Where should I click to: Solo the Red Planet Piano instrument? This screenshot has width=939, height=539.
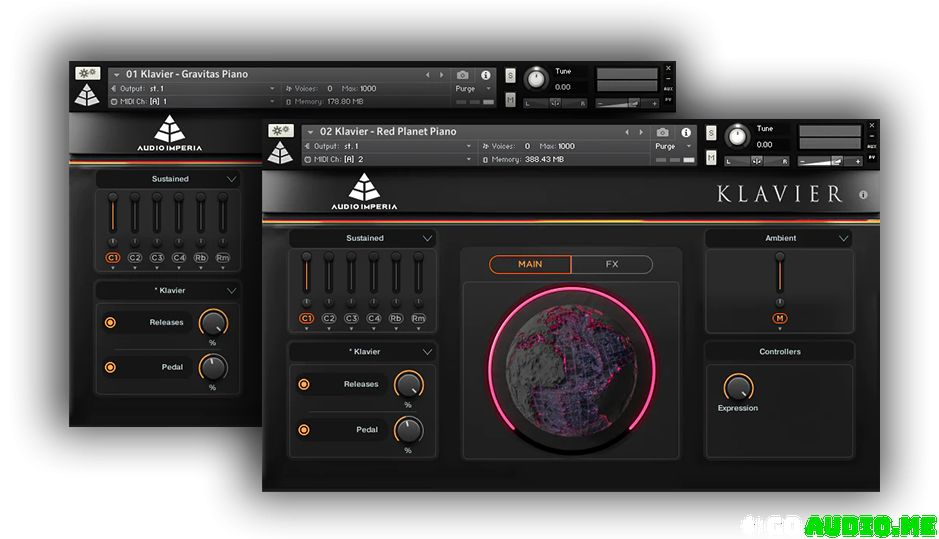(x=710, y=133)
